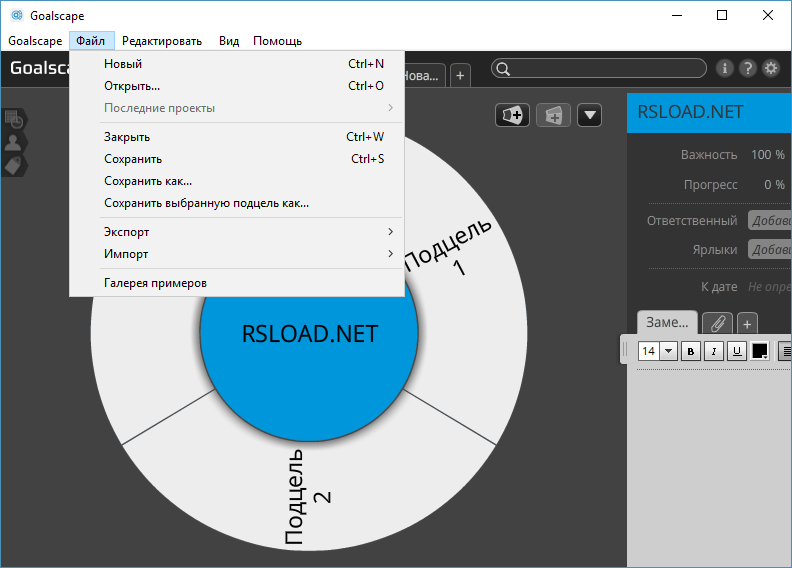Click the add subgoal icon

[x=512, y=115]
